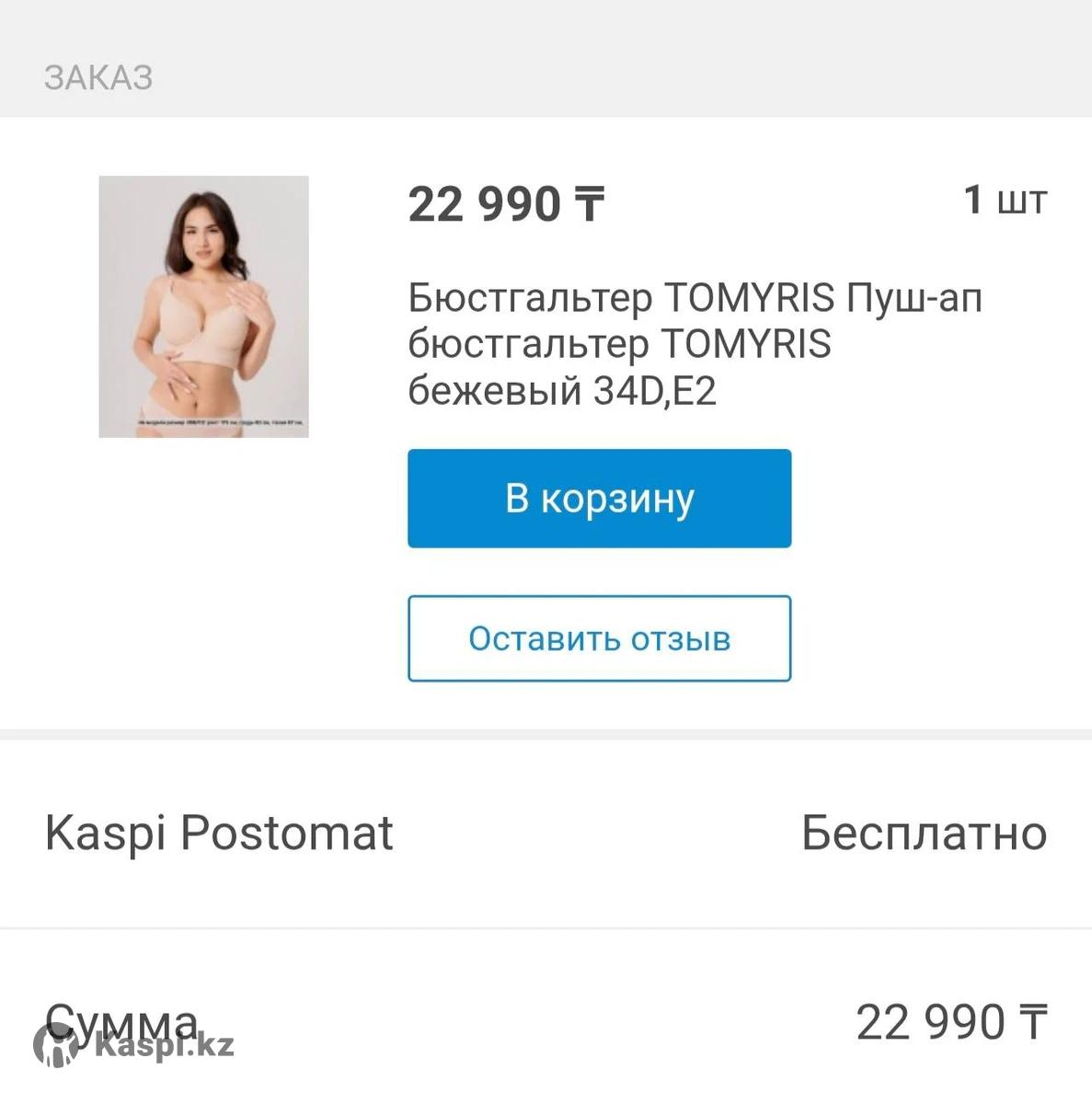Tap the Сумма label
This screenshot has height=1104, width=1092.
coord(121,1020)
